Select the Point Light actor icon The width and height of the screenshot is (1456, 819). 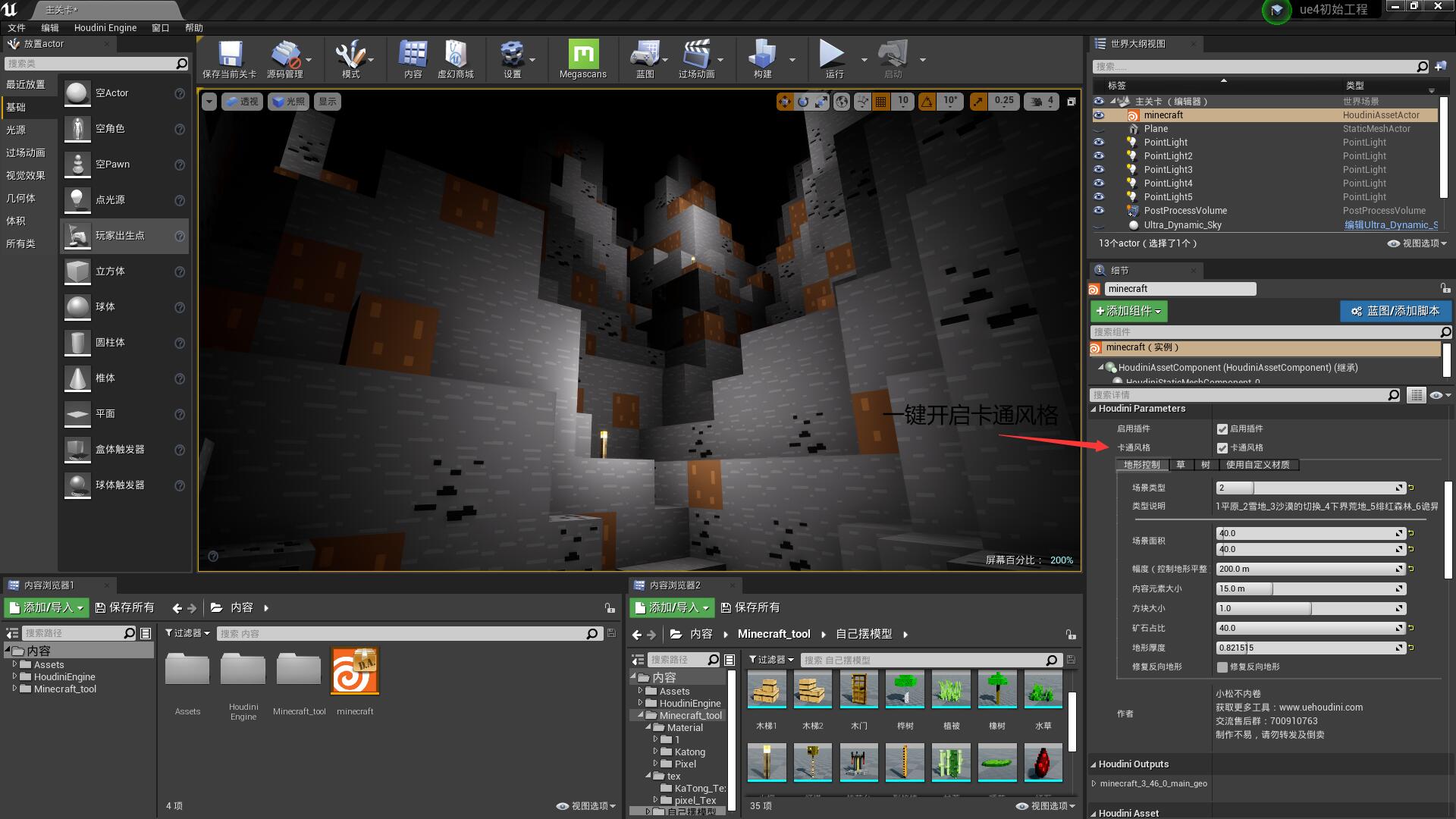pos(77,200)
